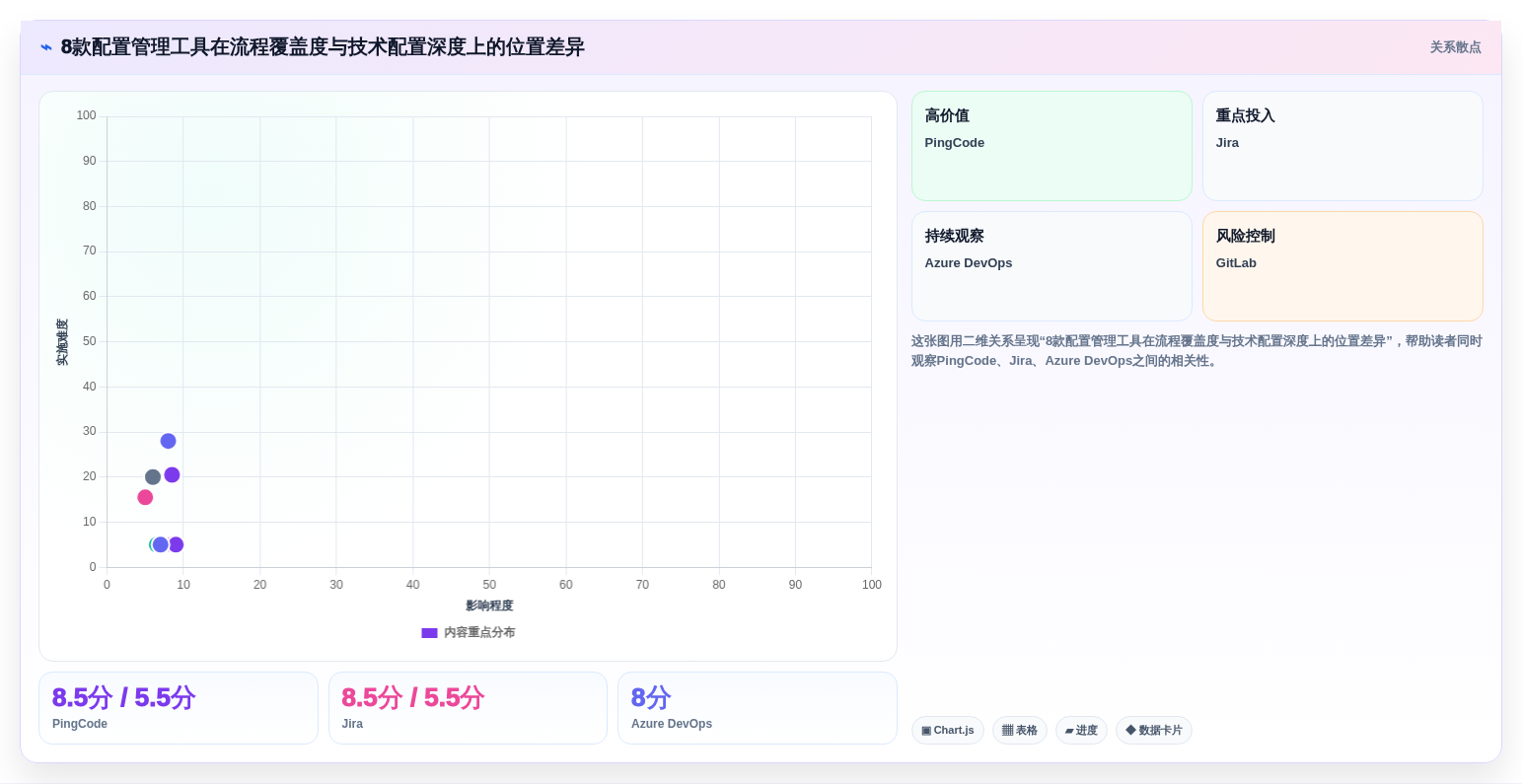Click the chart title 8款配置管理工具 heading
1522x784 pixels.
(x=323, y=47)
